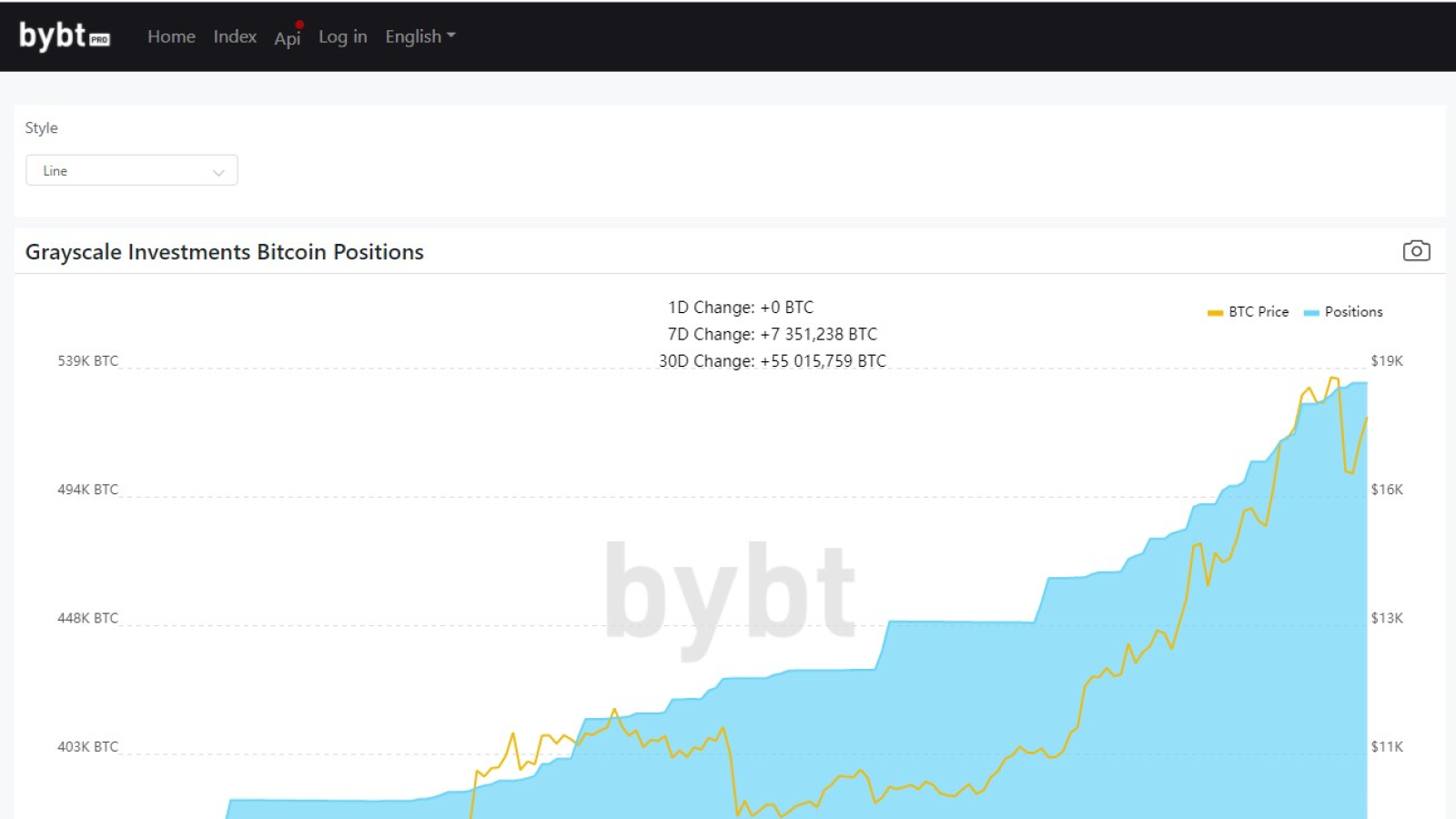Expand the English language dropdown
The height and width of the screenshot is (819, 1456).
click(420, 36)
